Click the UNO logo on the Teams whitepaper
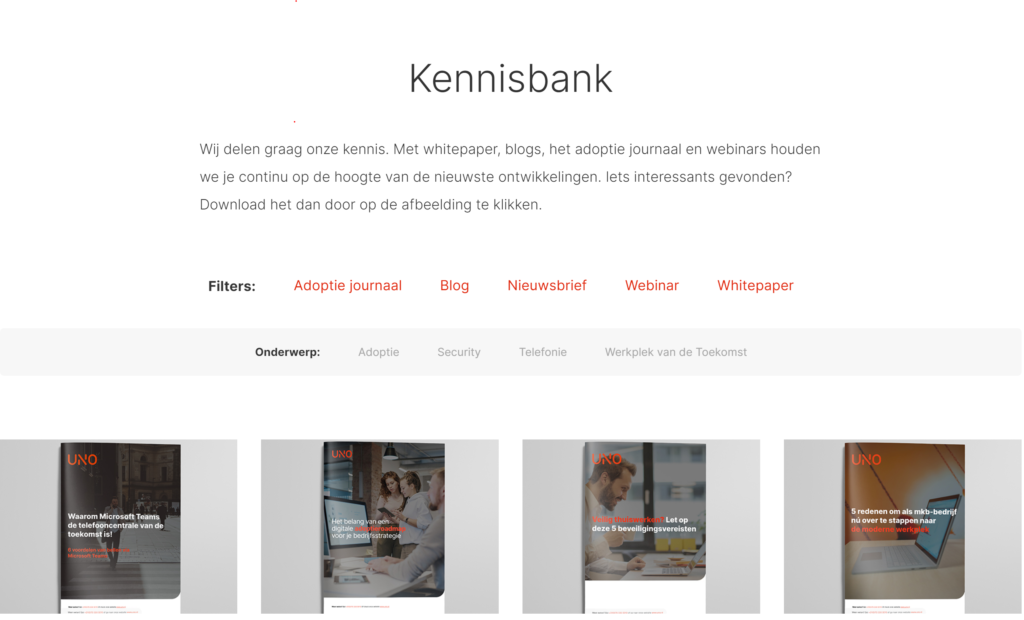 82,460
